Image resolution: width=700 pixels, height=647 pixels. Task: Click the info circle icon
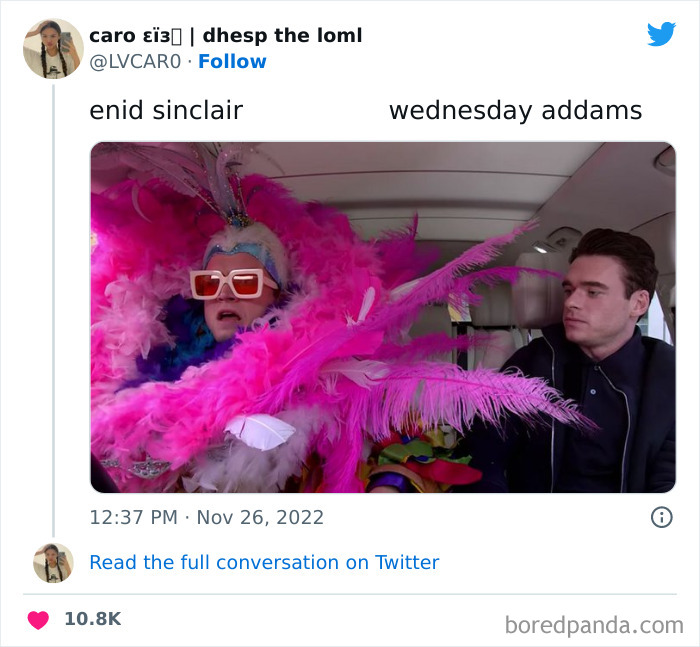[x=662, y=518]
